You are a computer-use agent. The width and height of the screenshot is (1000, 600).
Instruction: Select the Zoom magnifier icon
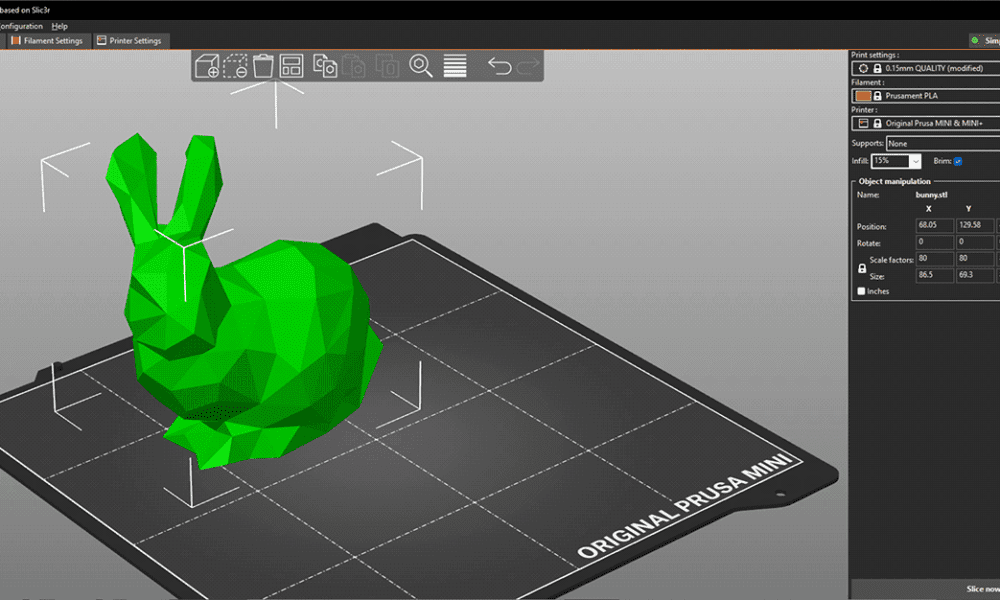pyautogui.click(x=421, y=65)
